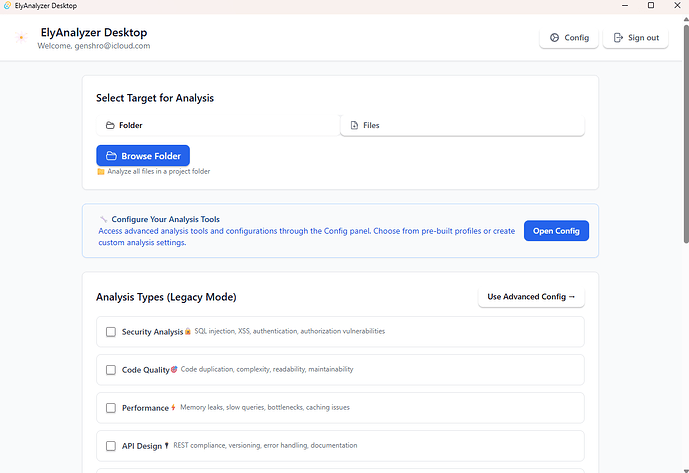Switch to the Folder tab

click(218, 125)
